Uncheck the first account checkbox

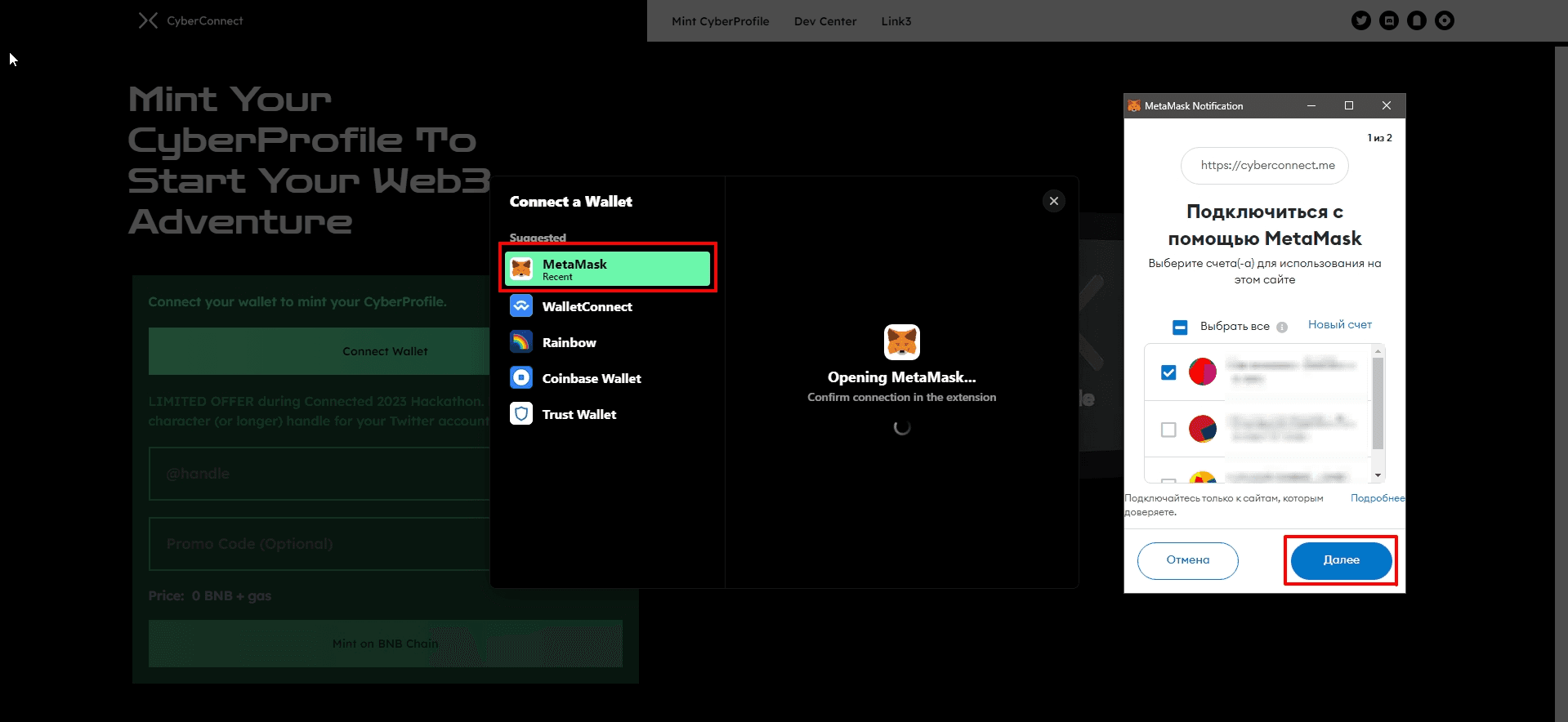click(x=1168, y=372)
